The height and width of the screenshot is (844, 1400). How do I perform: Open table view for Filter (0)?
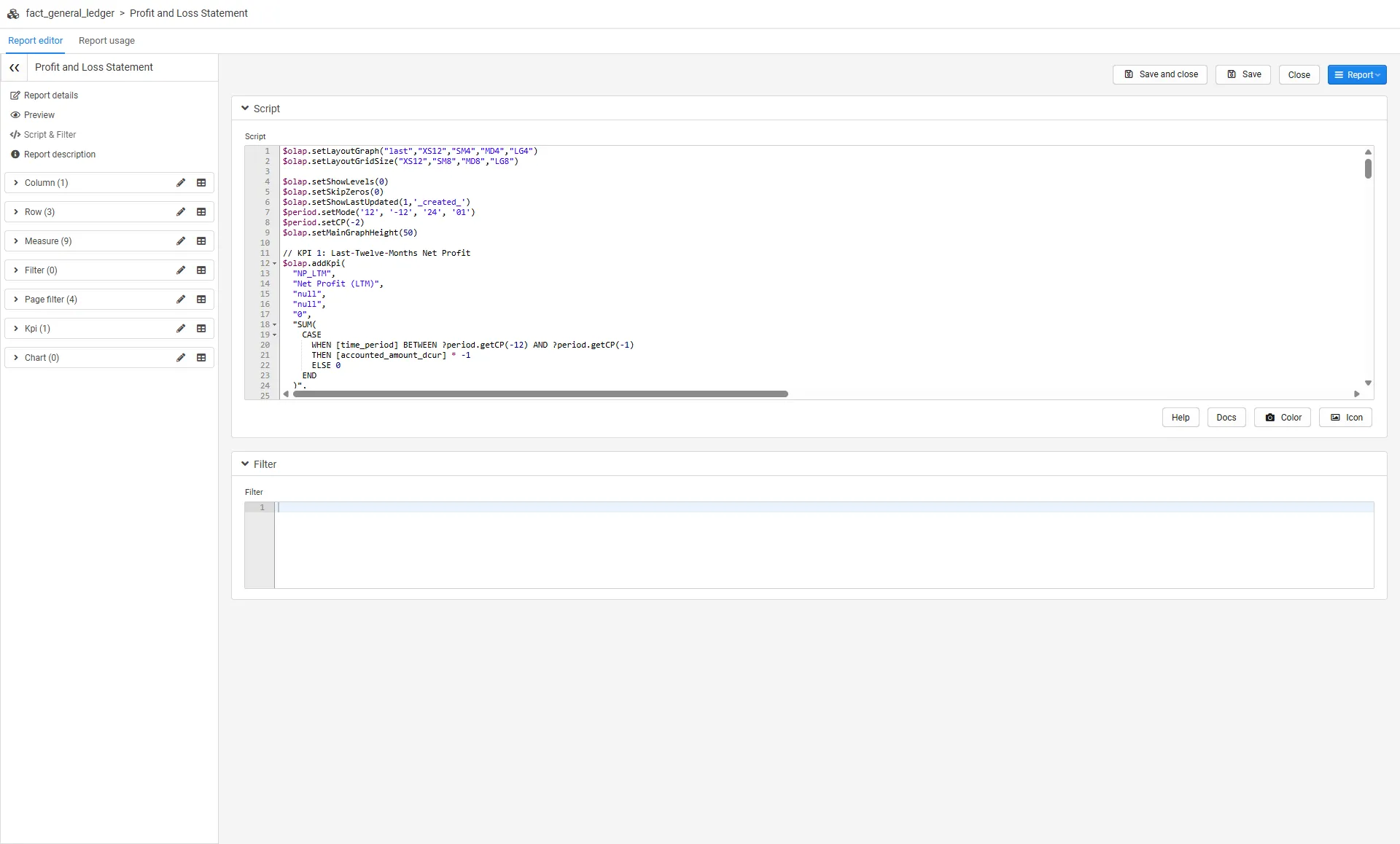tap(201, 270)
